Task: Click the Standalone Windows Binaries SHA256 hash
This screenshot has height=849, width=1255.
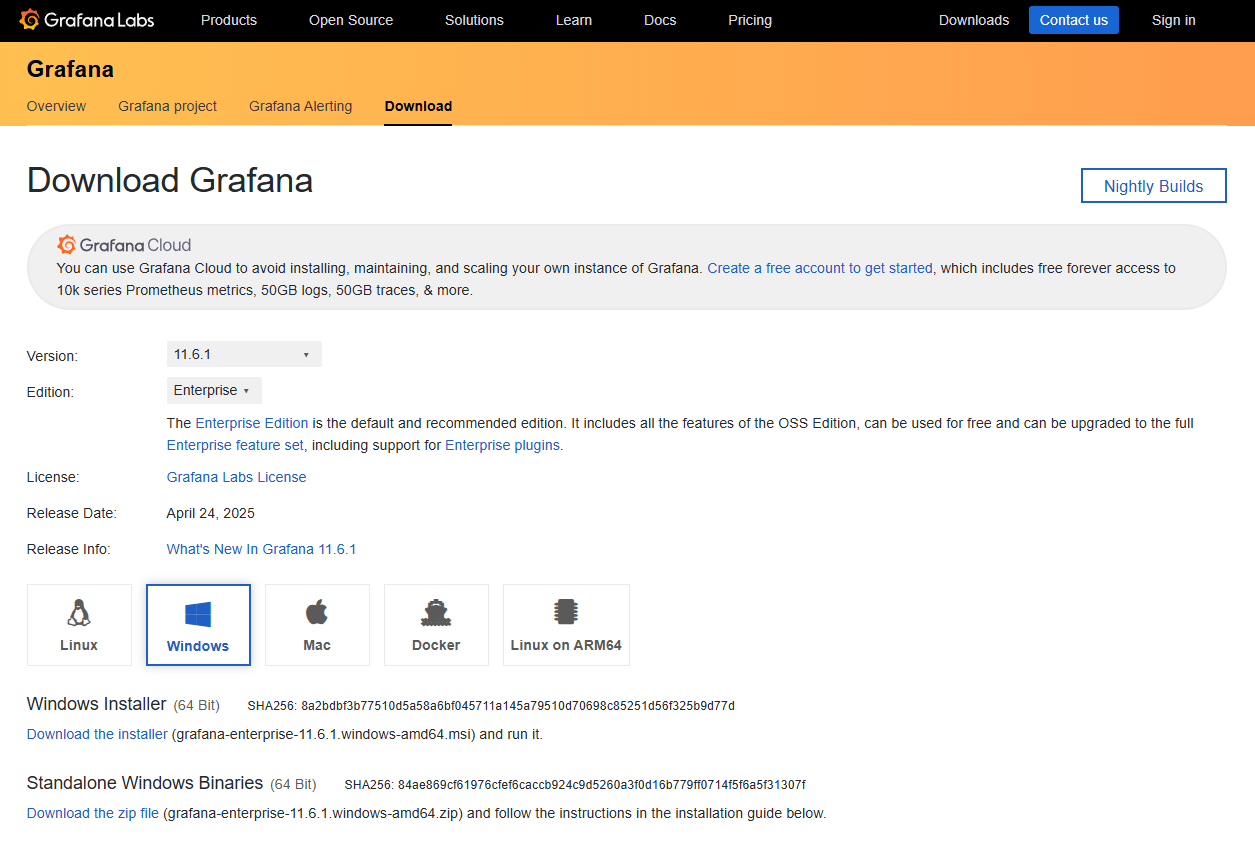Action: click(602, 785)
